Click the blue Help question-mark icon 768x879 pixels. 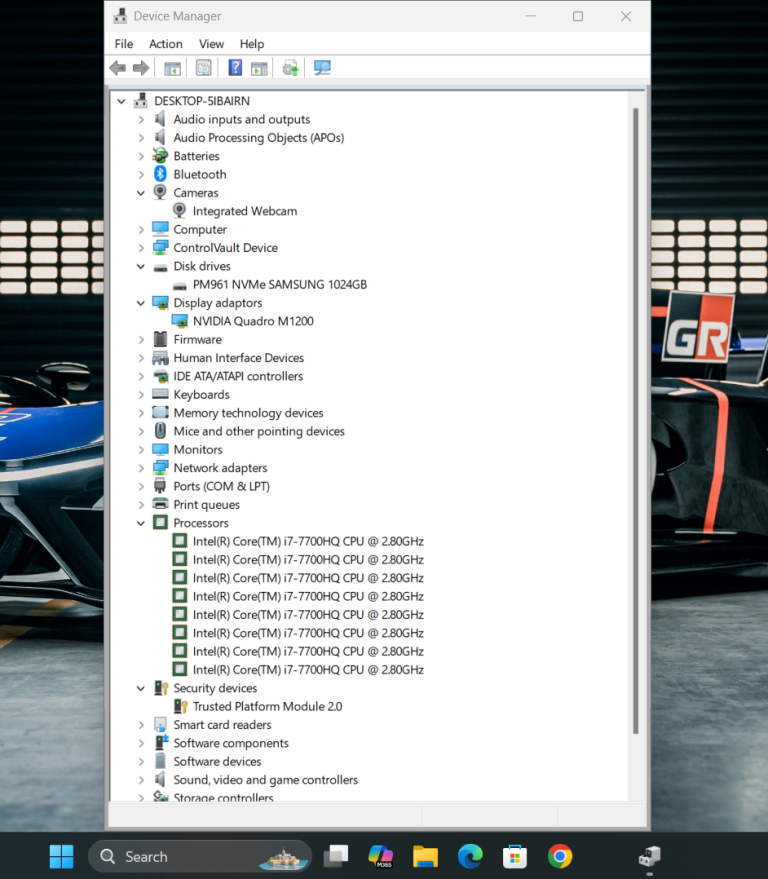[x=235, y=68]
